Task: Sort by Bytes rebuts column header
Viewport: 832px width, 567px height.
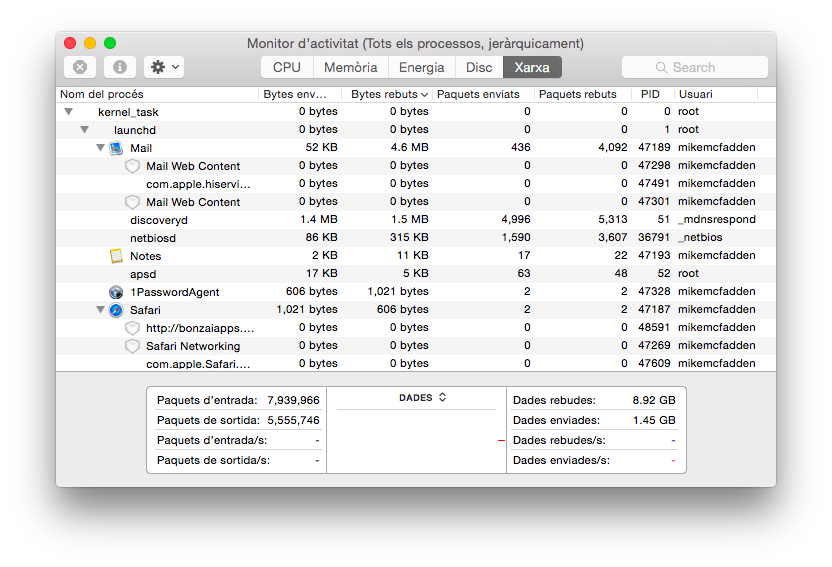Action: tap(389, 94)
